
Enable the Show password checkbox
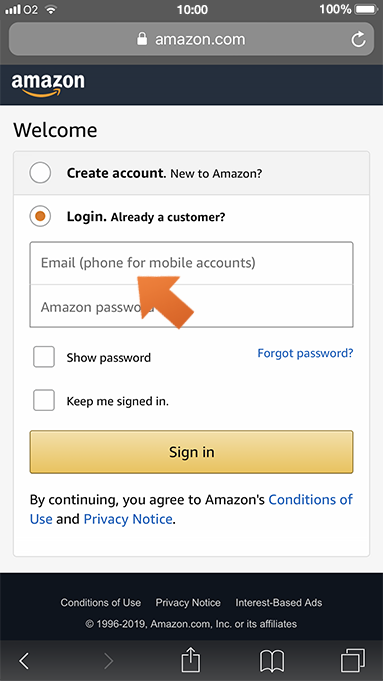(x=44, y=357)
